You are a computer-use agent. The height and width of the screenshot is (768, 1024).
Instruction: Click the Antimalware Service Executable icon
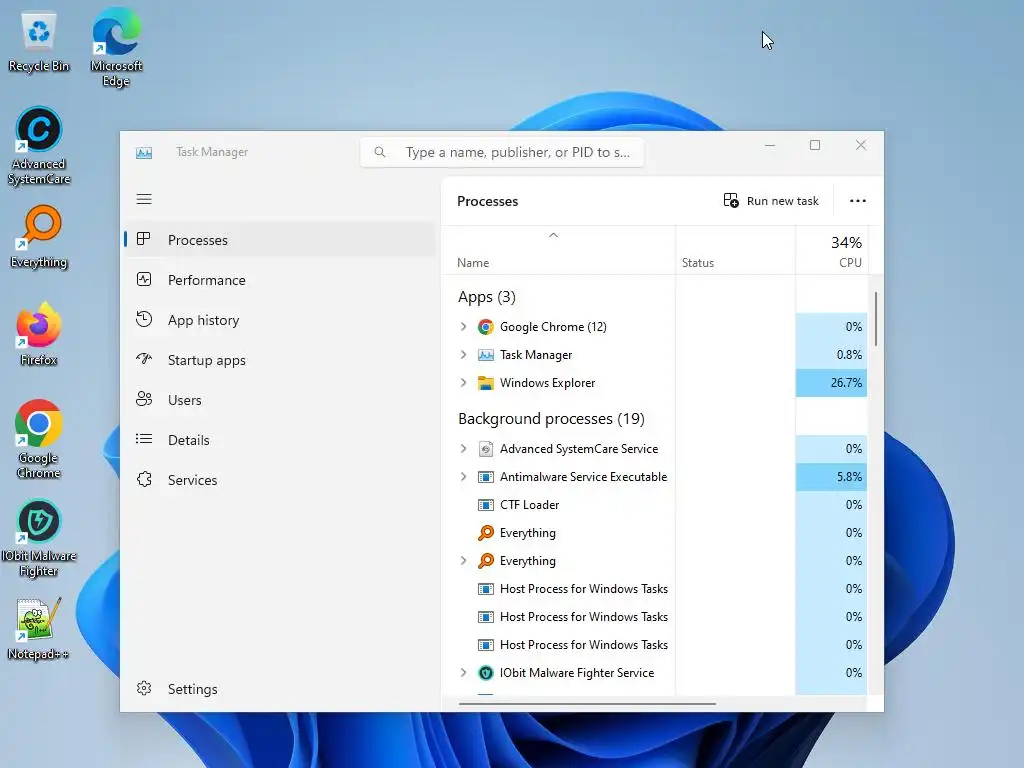tap(485, 477)
